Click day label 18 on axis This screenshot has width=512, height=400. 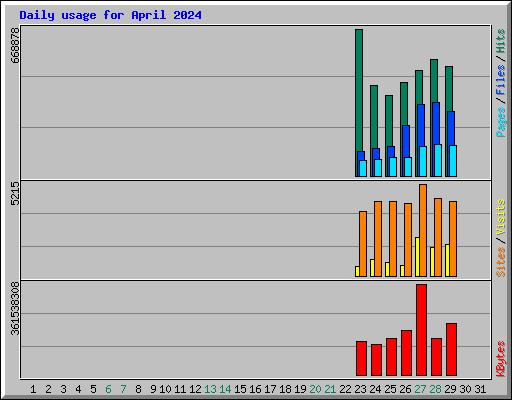285,389
